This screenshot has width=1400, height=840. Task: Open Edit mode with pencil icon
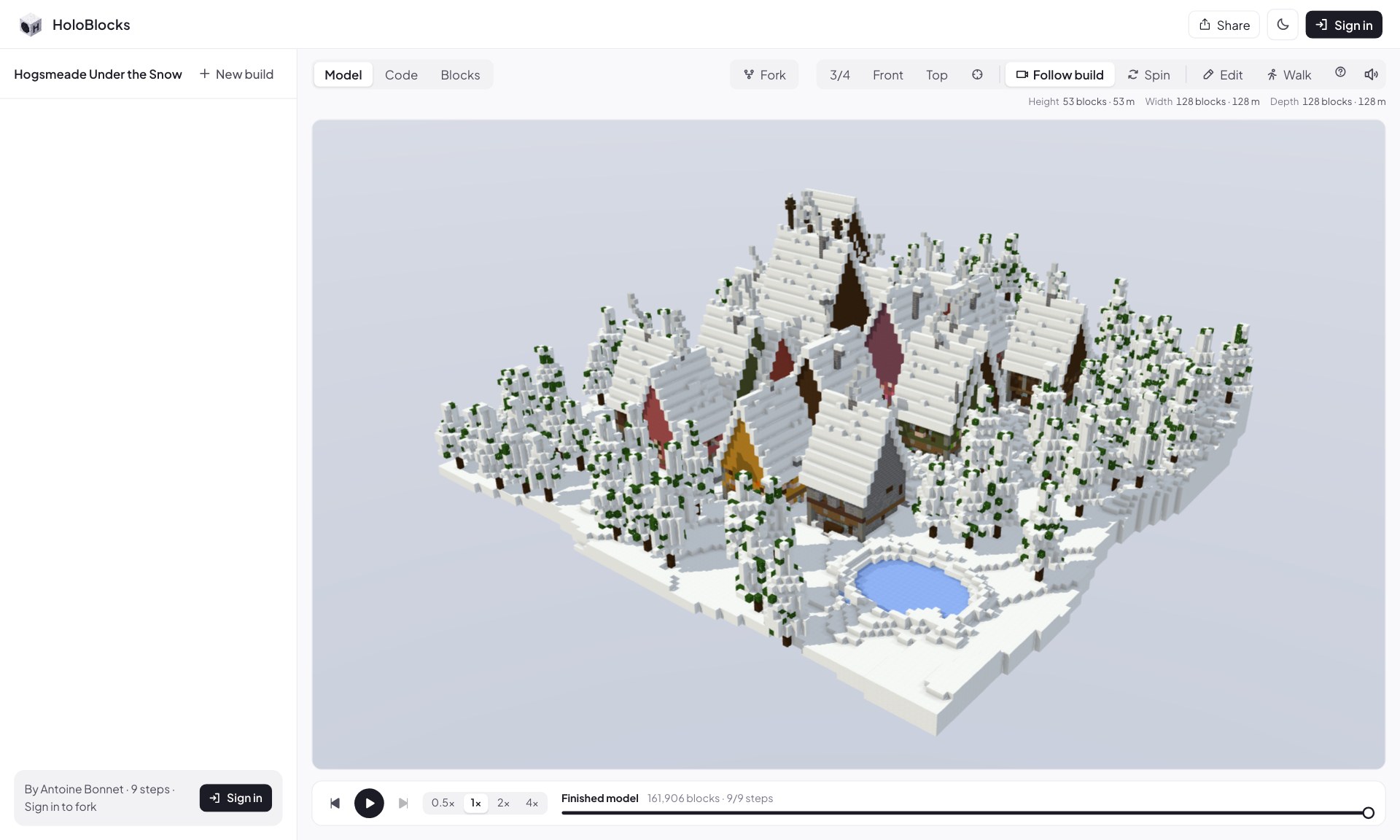(x=1223, y=74)
